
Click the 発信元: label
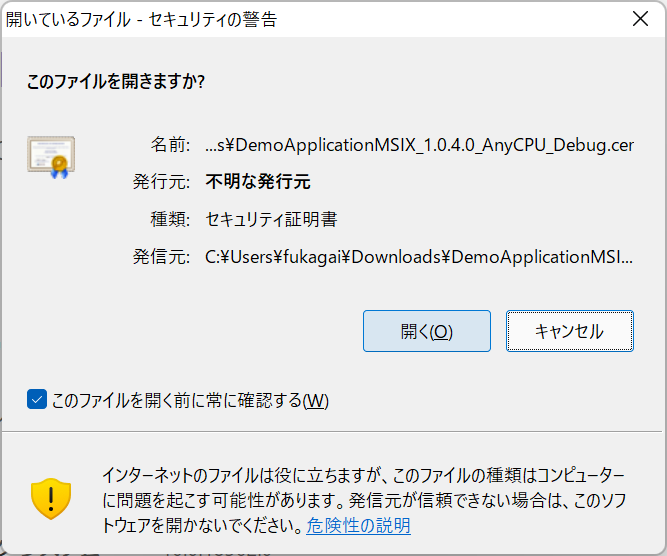(x=161, y=257)
